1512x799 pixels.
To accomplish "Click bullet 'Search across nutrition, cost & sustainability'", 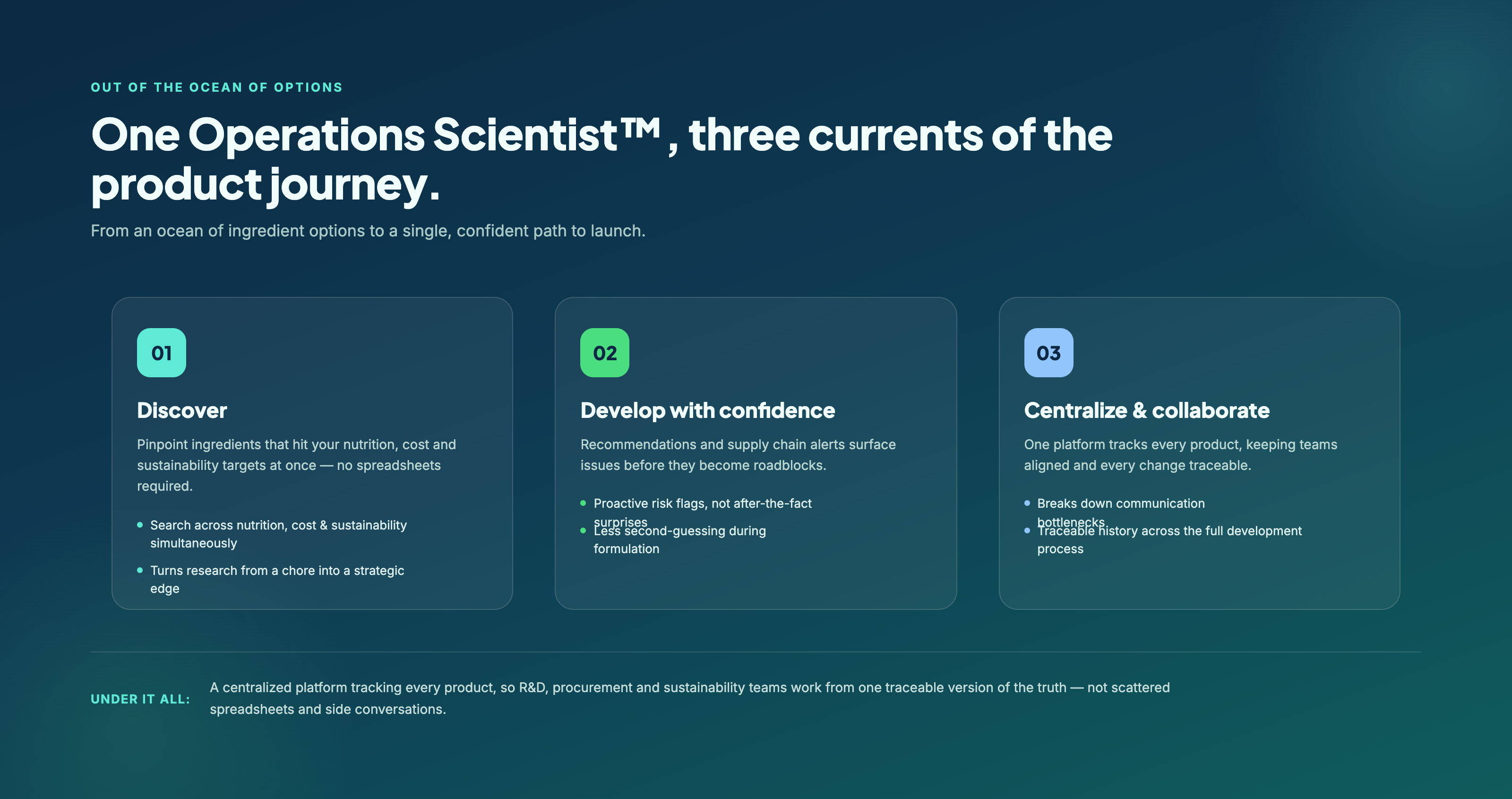I will [278, 534].
